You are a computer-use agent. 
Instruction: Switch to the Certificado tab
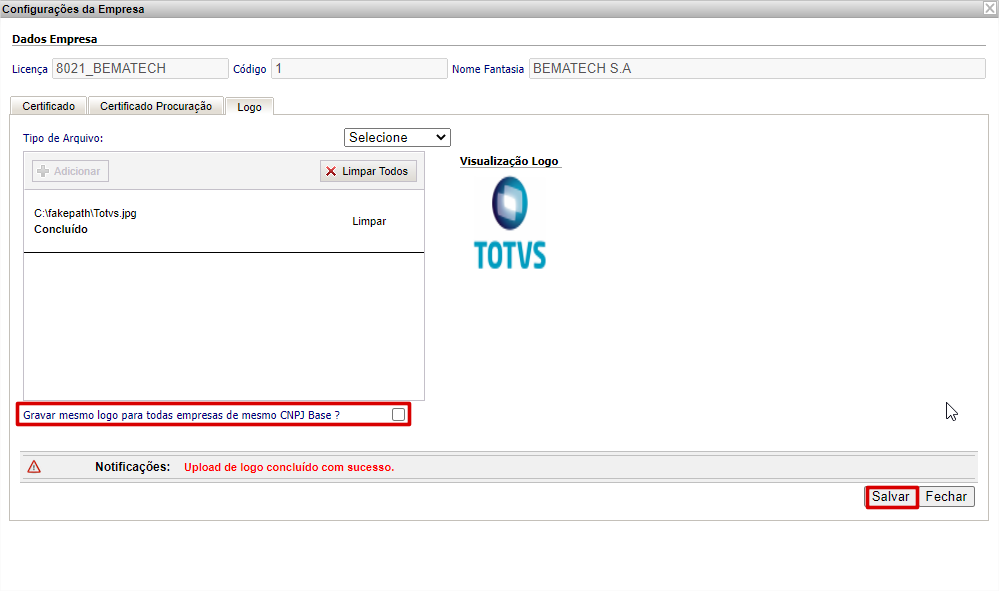click(x=48, y=106)
